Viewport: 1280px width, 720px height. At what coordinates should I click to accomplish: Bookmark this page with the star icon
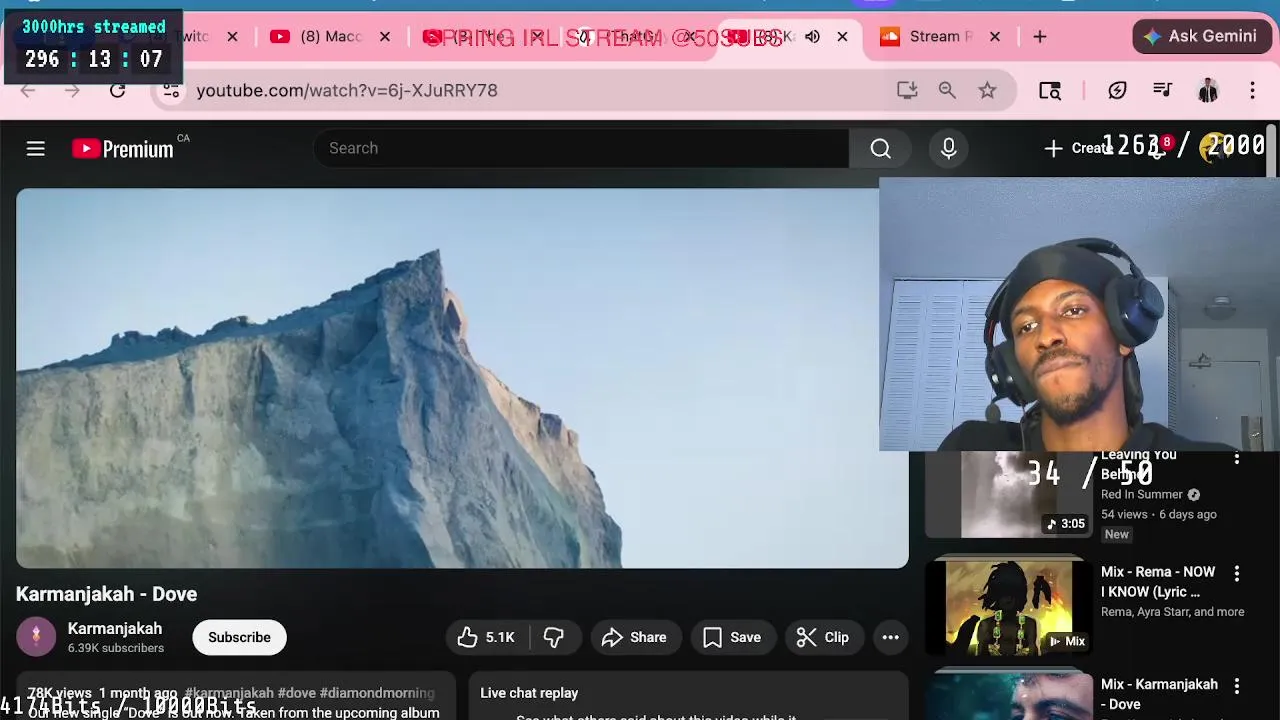click(987, 90)
